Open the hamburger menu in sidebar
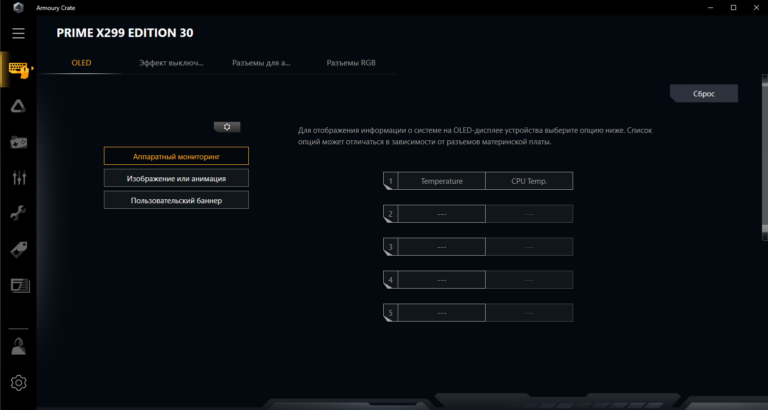This screenshot has width=768, height=410. click(19, 33)
